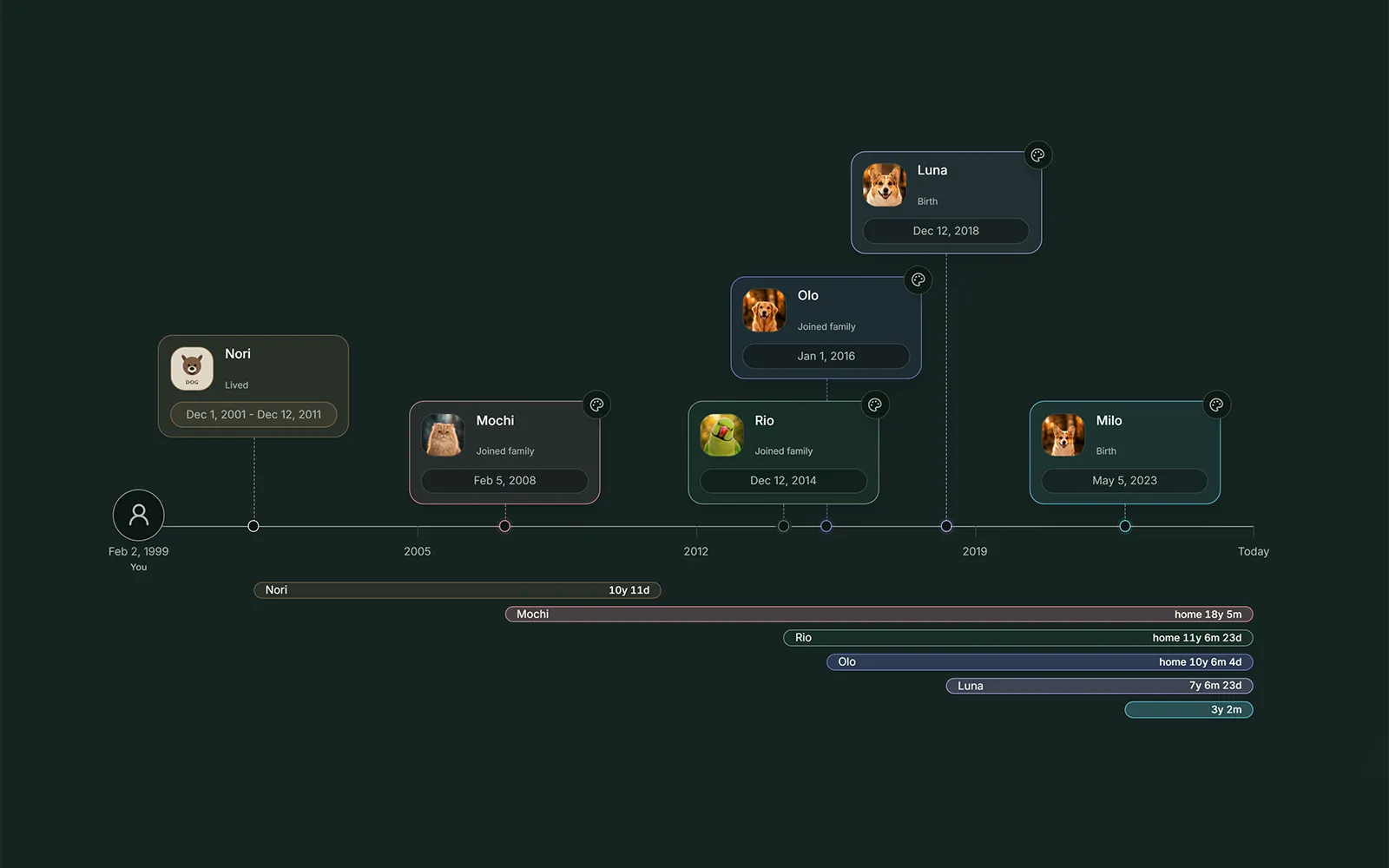Click the Luna name on its card
Screen dimensions: 1389x868
pos(932,171)
